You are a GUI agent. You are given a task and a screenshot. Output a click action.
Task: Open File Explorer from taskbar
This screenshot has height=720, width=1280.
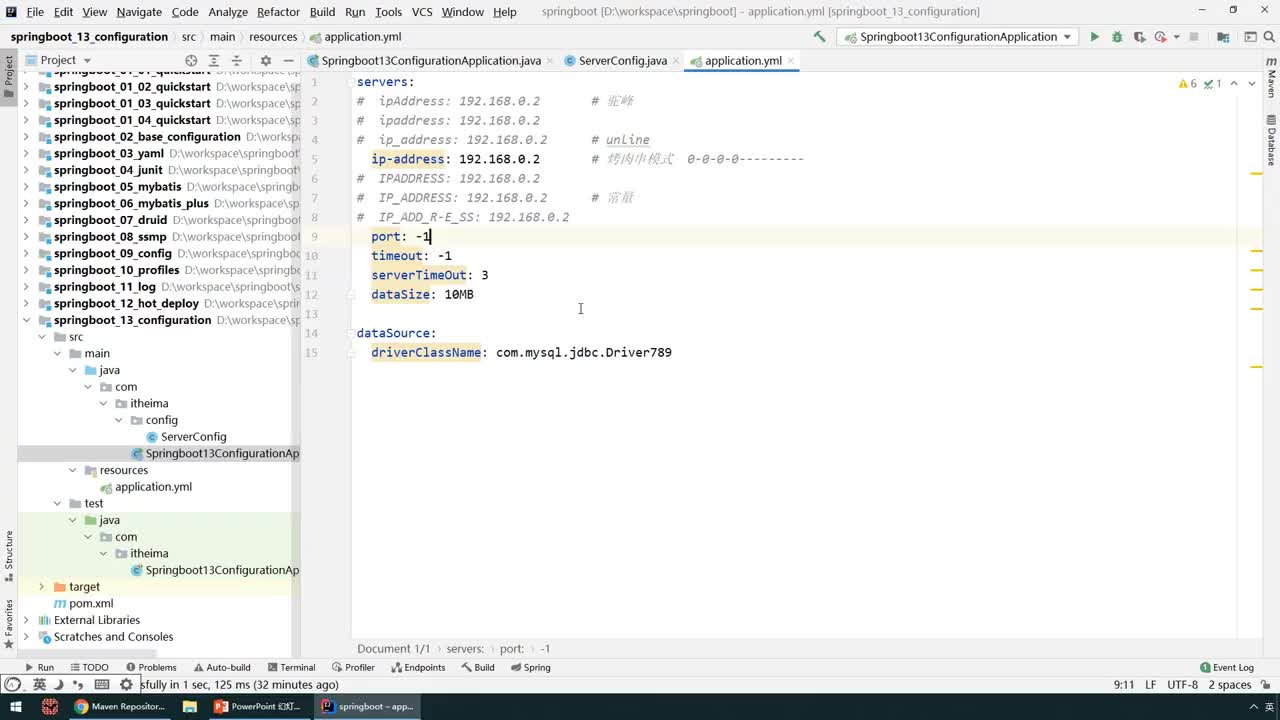[189, 706]
